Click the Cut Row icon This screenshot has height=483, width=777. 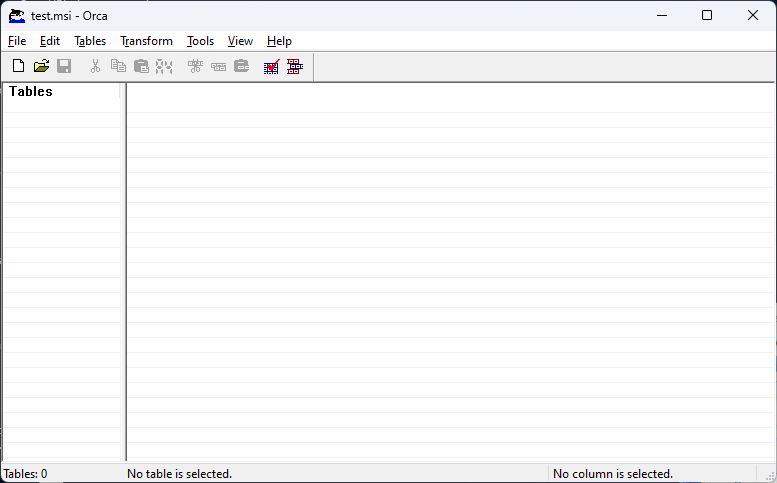195,66
